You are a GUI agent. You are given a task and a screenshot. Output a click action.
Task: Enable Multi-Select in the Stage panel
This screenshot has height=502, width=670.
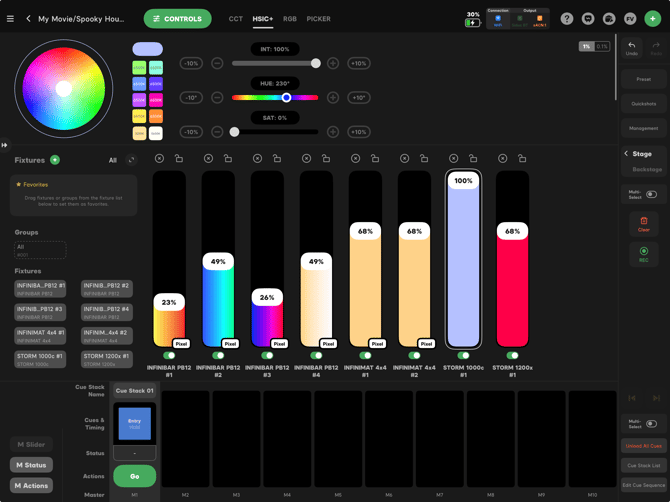coord(651,194)
